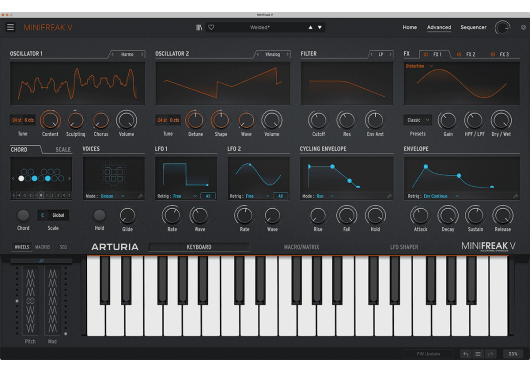Toggle FX 1 power icon

(x=426, y=54)
